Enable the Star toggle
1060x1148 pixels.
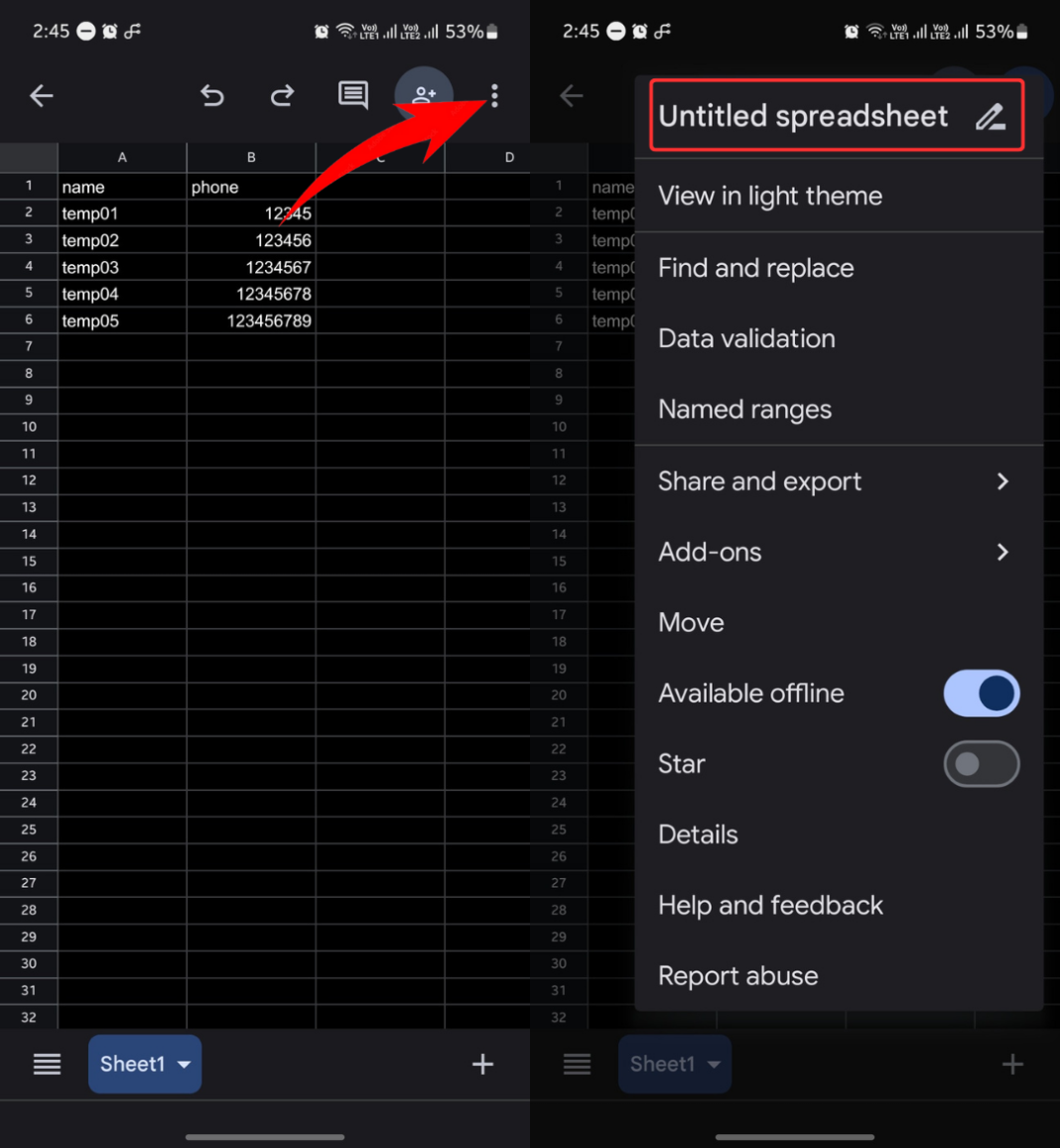(981, 764)
